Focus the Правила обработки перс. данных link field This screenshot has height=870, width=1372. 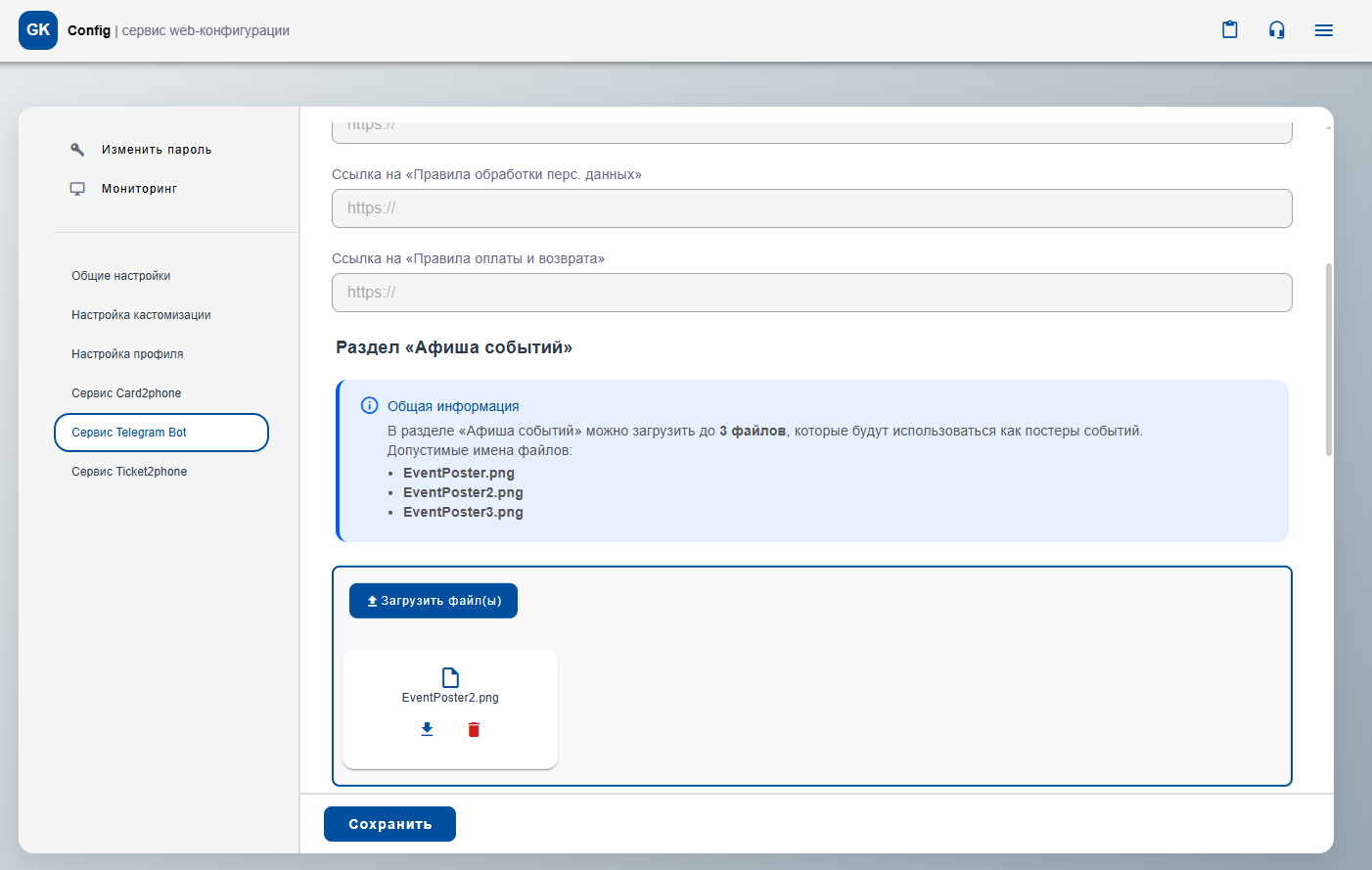tap(812, 208)
